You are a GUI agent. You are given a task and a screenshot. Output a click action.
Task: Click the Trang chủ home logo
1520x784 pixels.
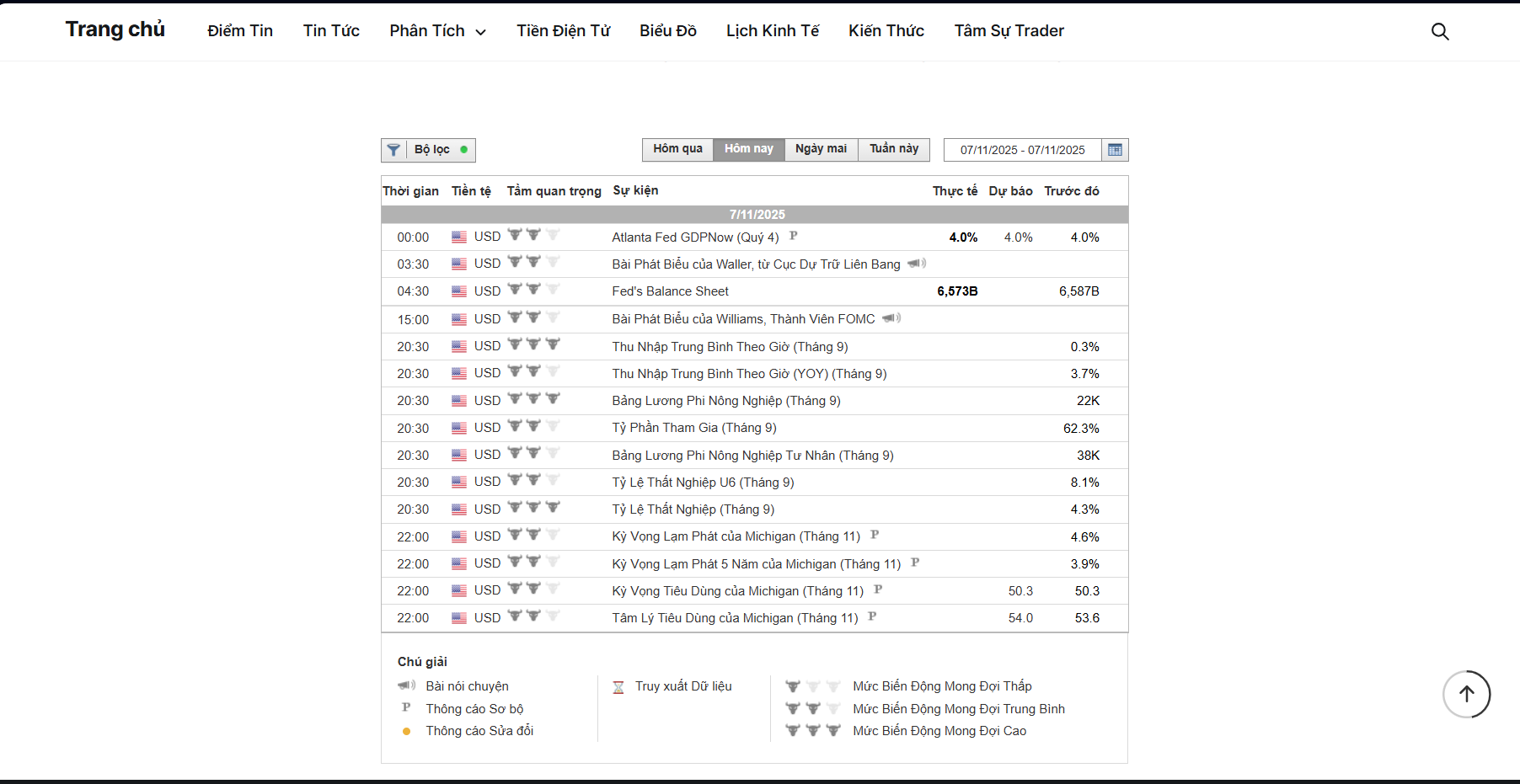pos(115,29)
